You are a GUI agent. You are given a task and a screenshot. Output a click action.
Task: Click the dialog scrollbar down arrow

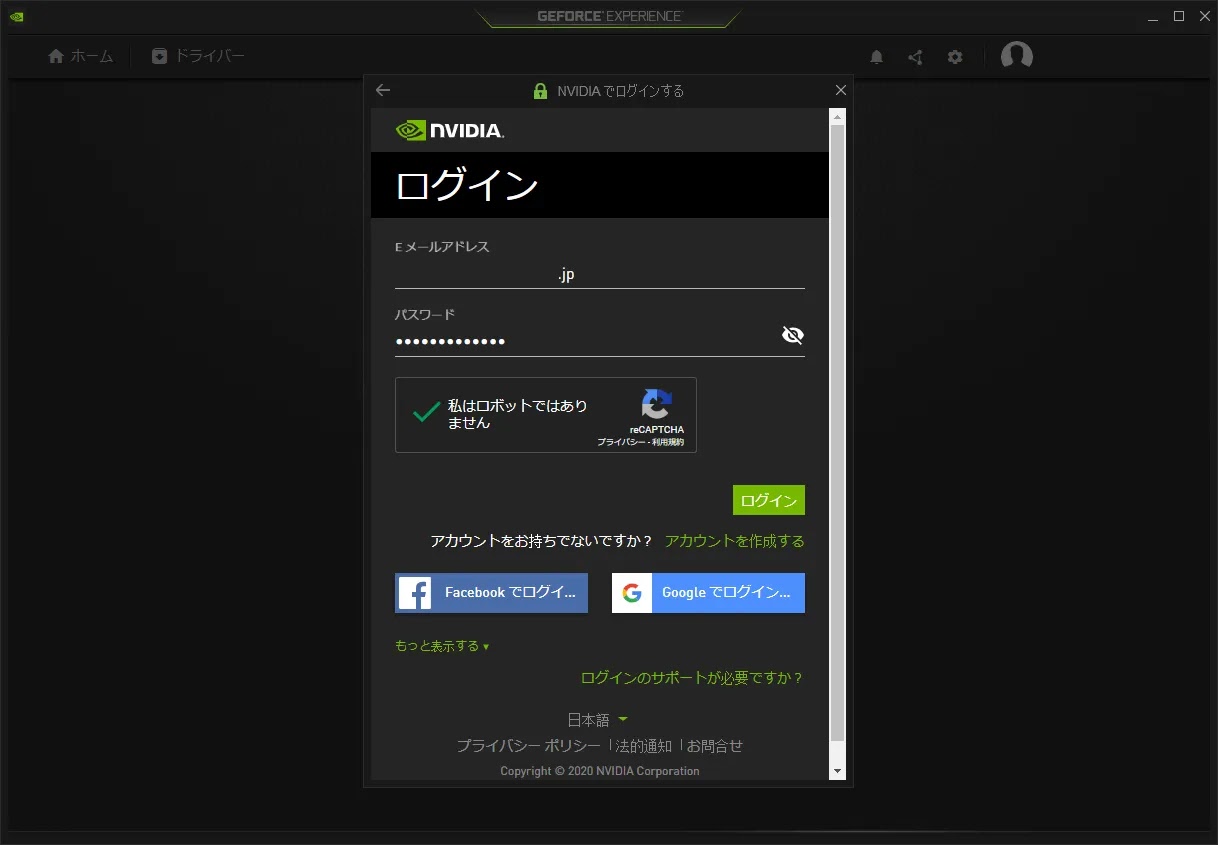(838, 771)
